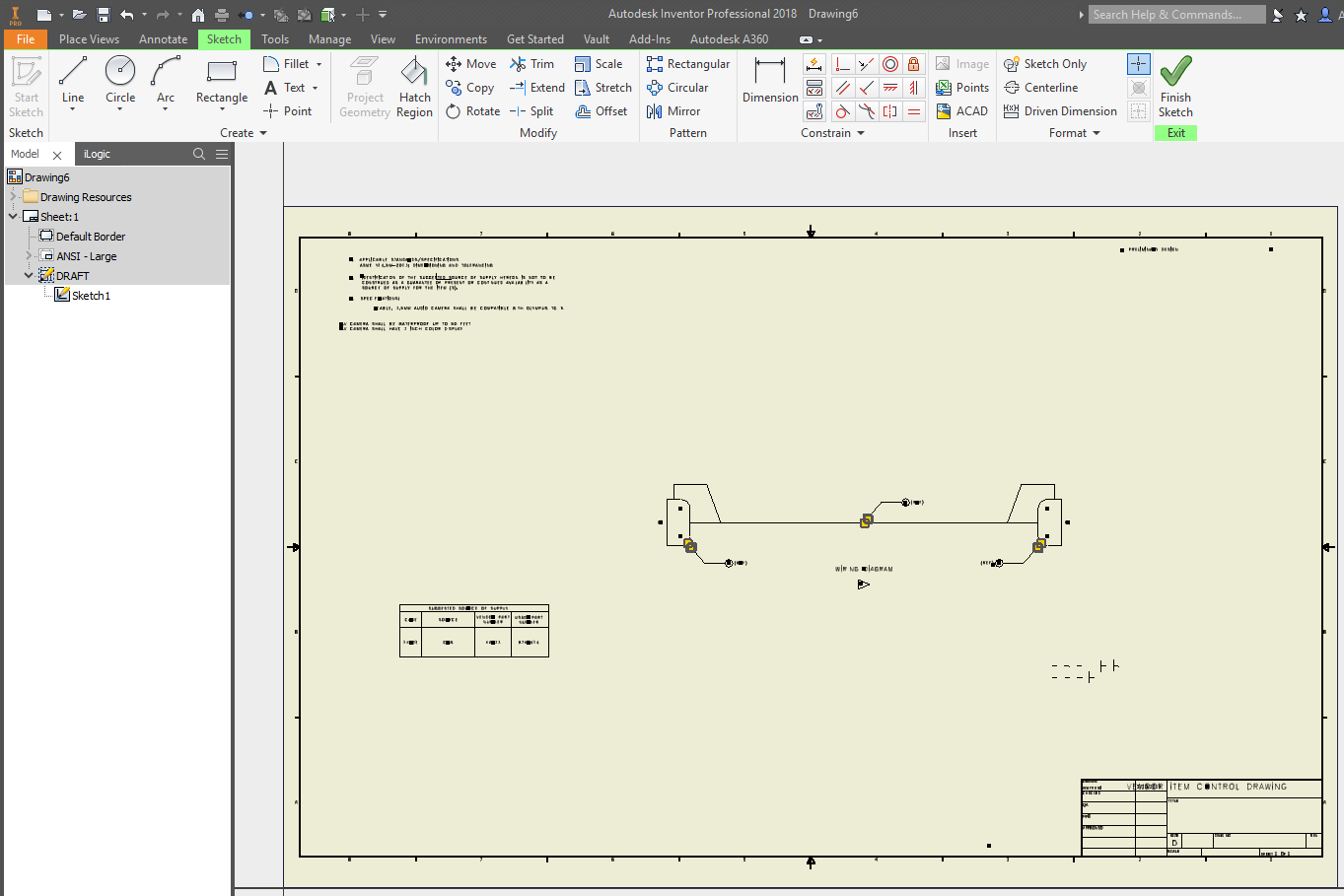Click the Offset tool

tap(601, 111)
